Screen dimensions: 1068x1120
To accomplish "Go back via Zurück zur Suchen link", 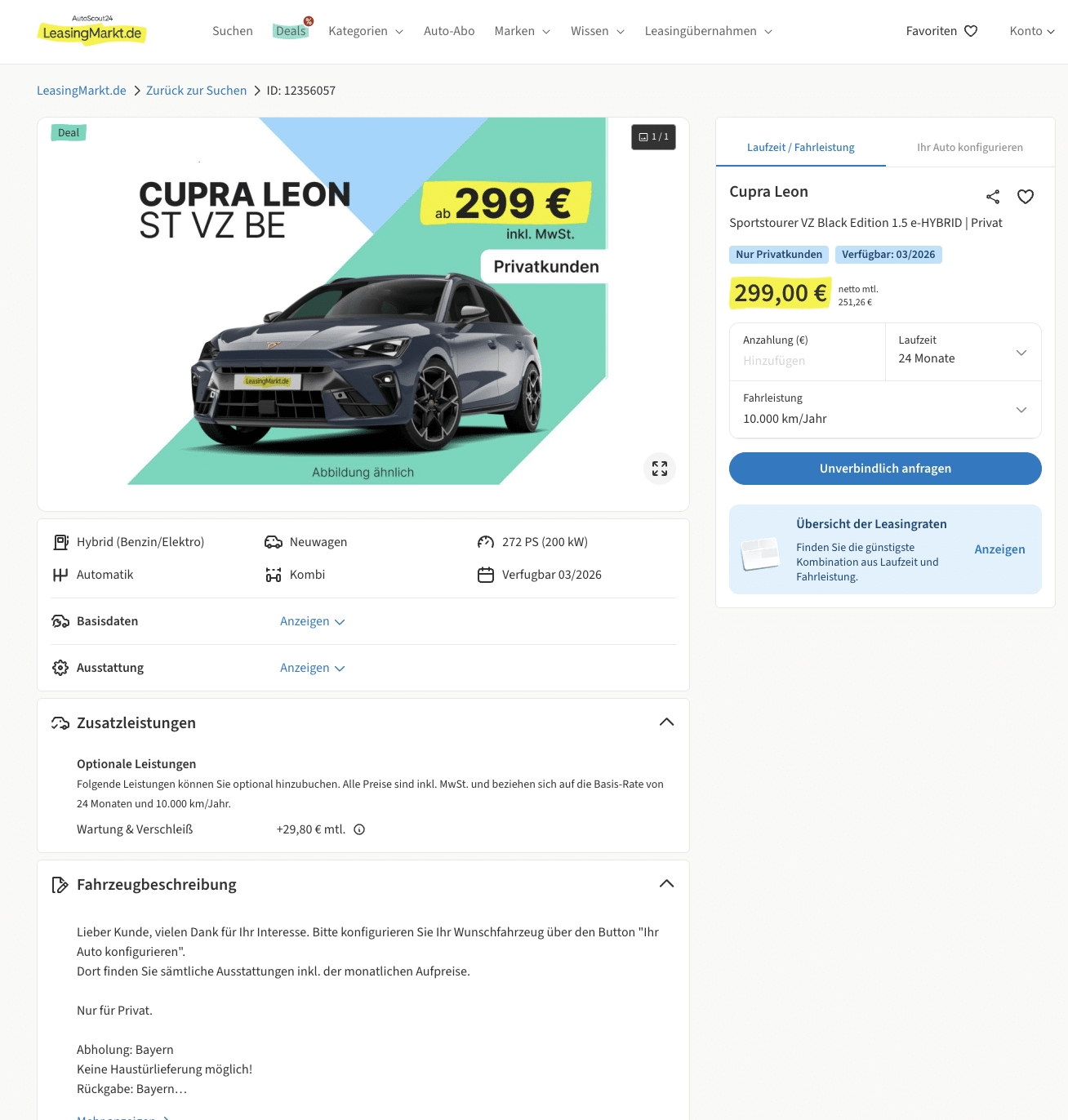I will click(196, 91).
